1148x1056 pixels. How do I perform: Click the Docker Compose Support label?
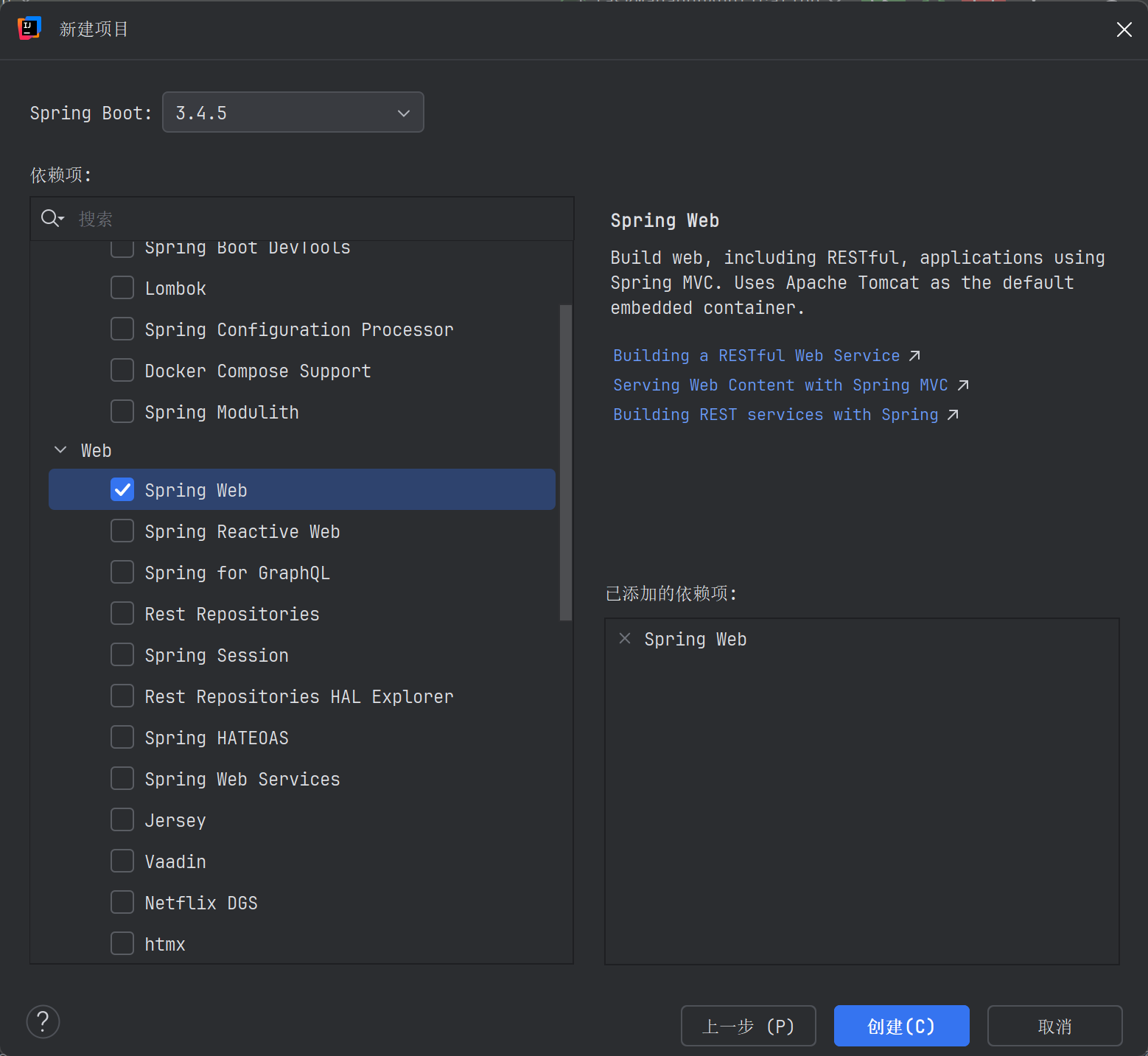click(x=258, y=371)
